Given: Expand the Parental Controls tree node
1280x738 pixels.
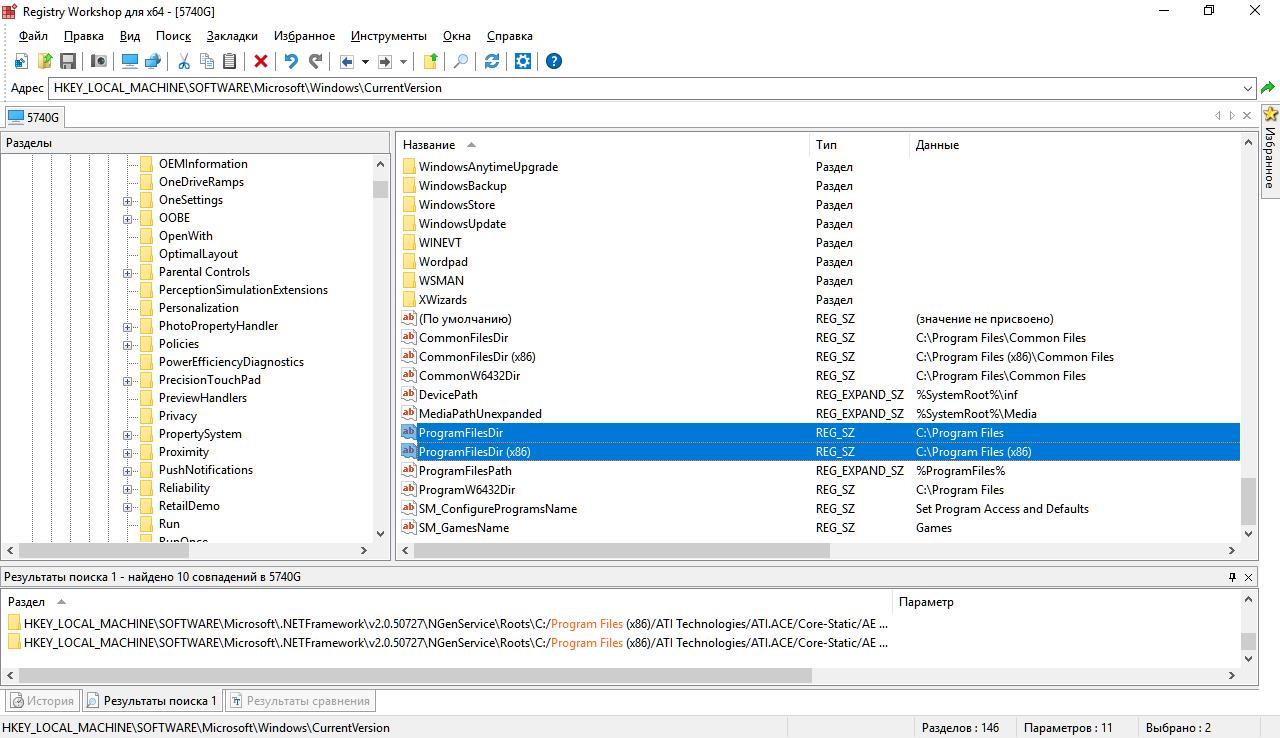Looking at the screenshot, I should (128, 272).
